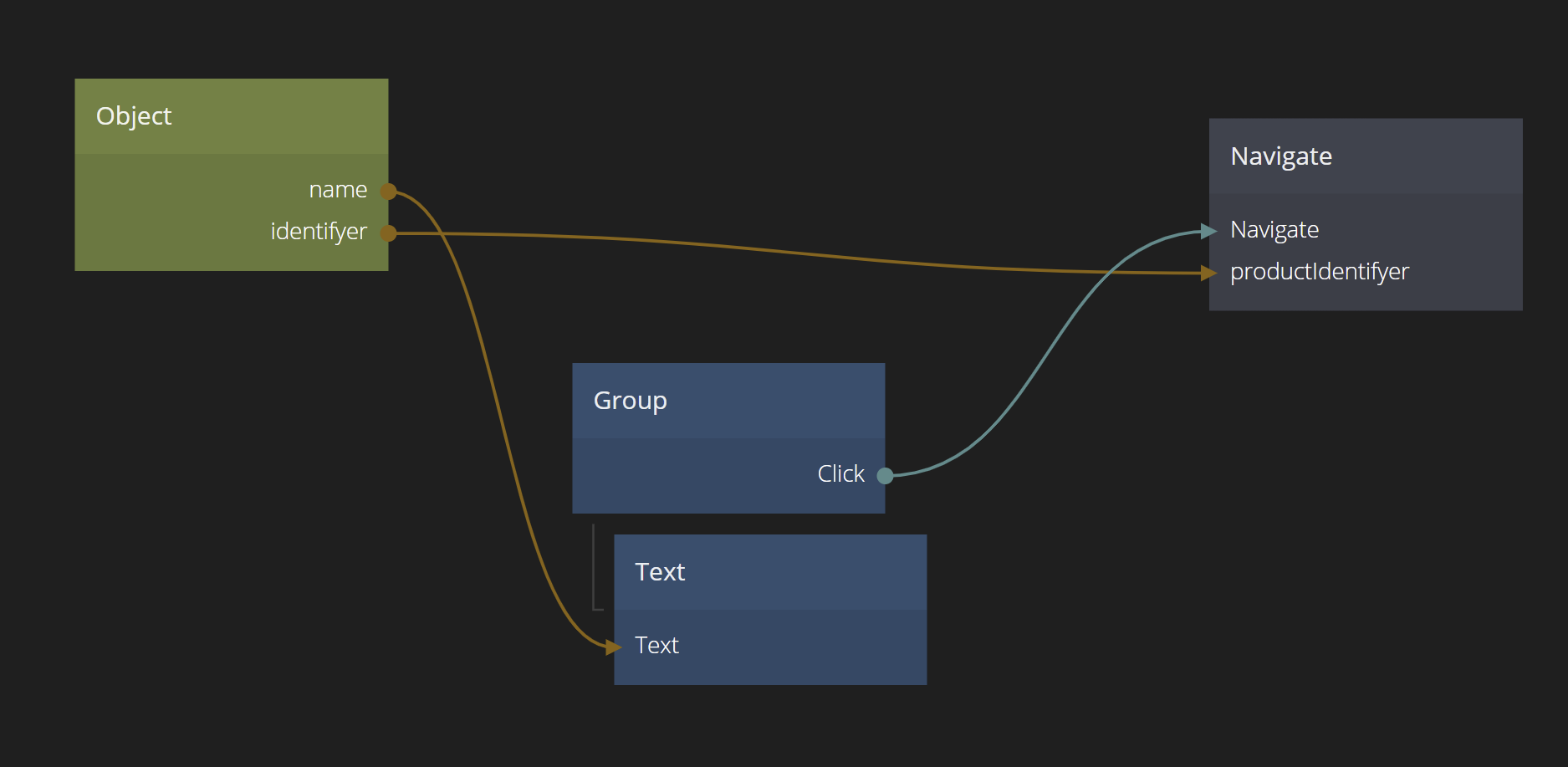Select the Group node title header

tap(728, 401)
